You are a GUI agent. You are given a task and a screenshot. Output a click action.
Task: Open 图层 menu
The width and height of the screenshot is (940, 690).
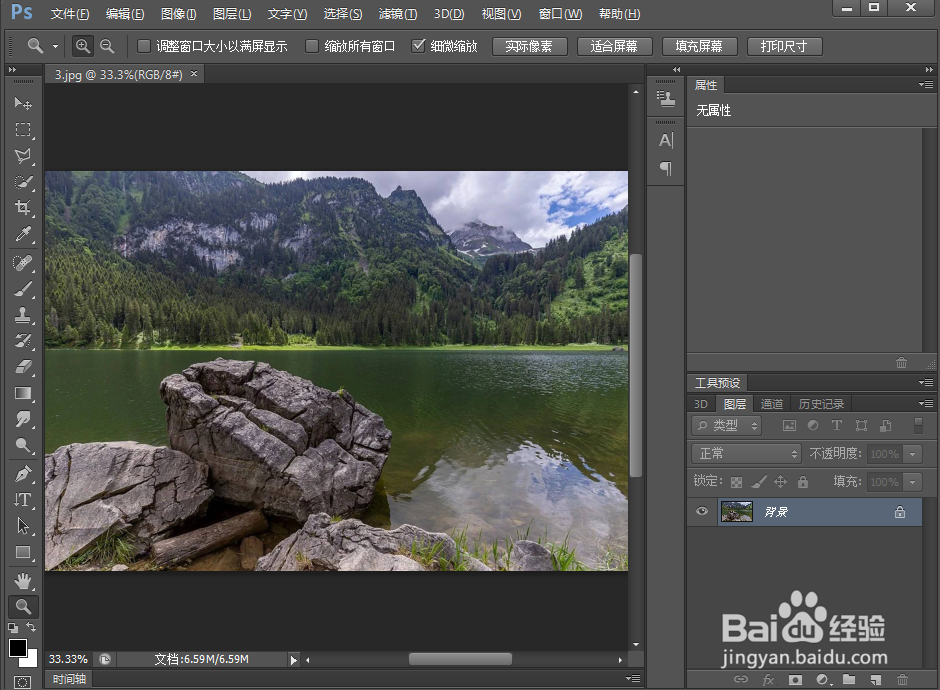[x=232, y=14]
